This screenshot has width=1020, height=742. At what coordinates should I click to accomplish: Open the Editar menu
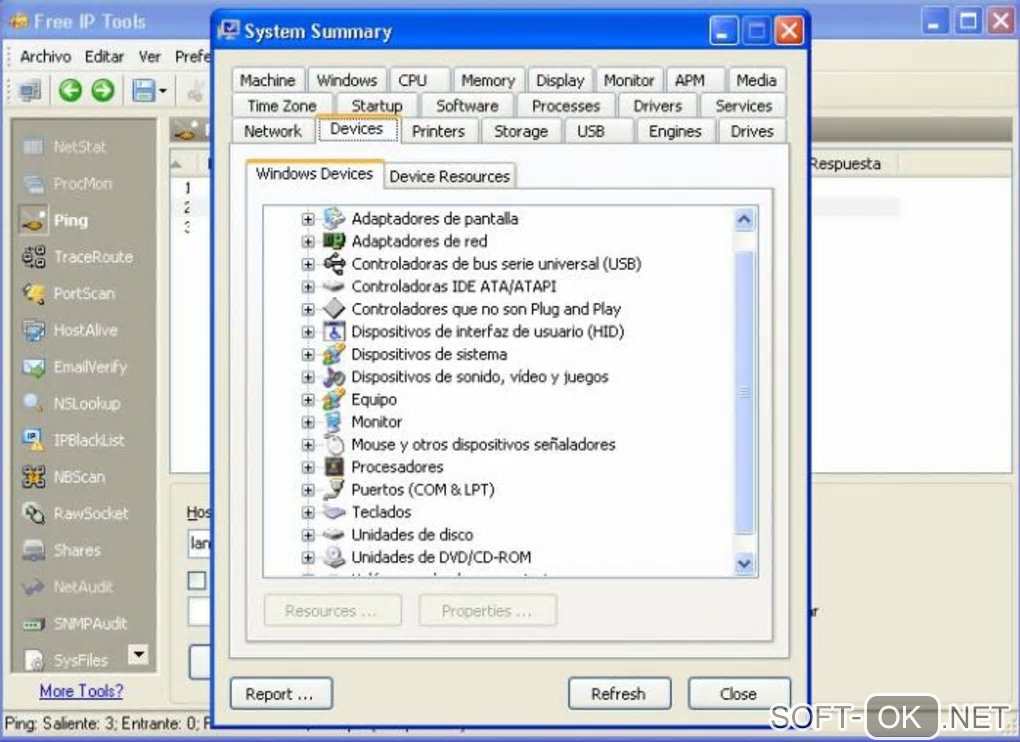pyautogui.click(x=104, y=57)
